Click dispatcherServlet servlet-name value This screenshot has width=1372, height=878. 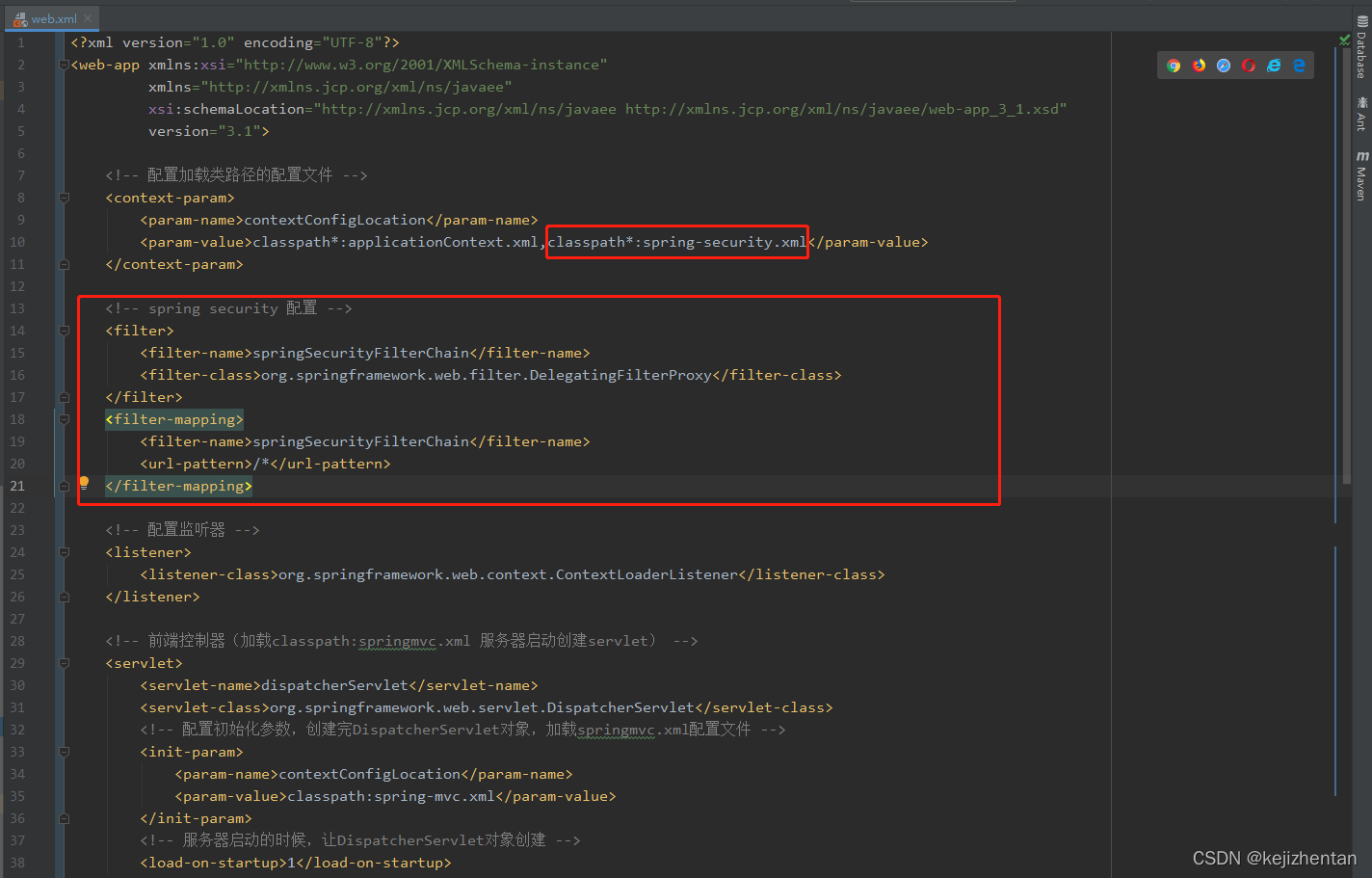[334, 685]
